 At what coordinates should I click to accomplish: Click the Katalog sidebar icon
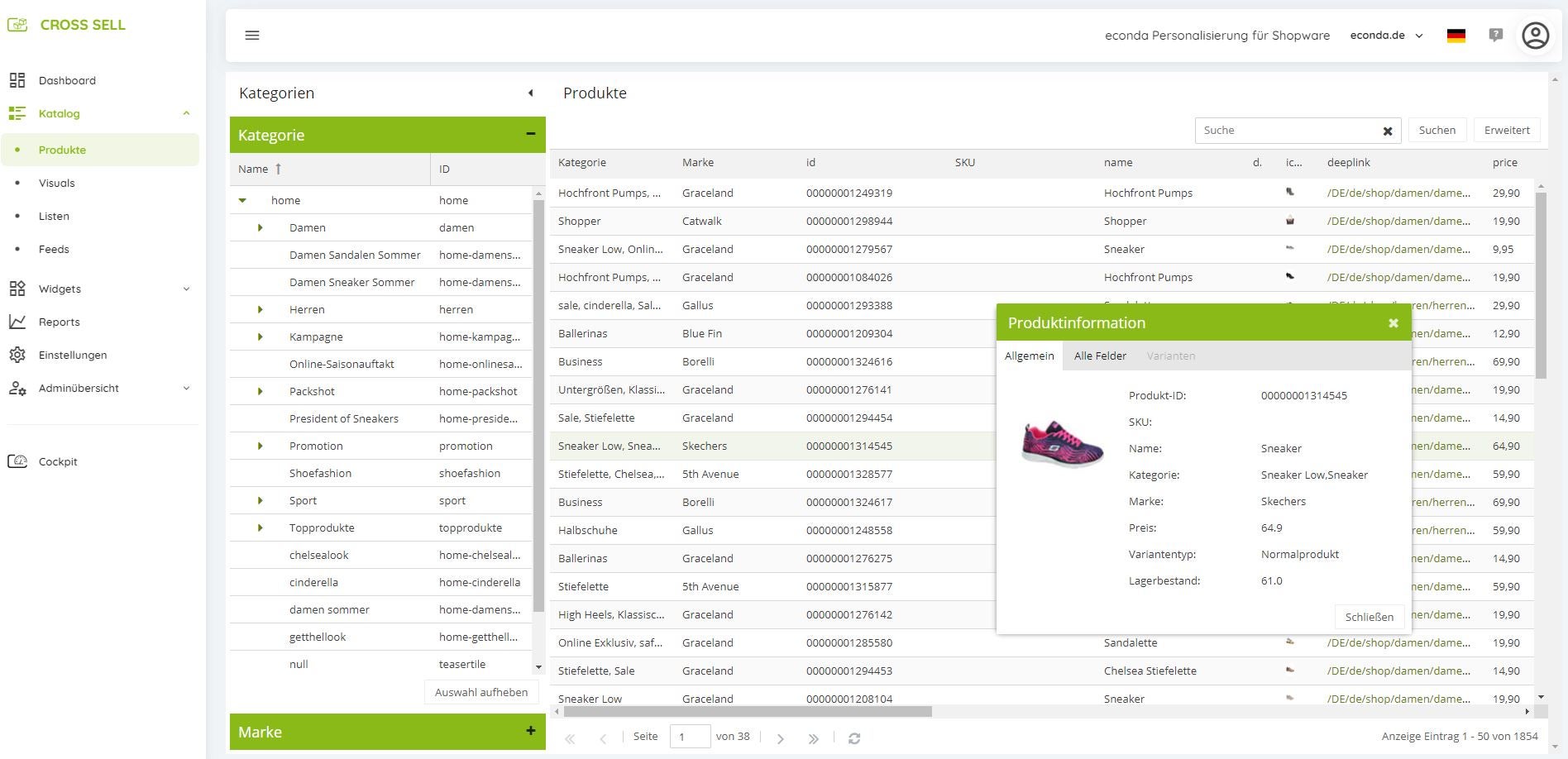(x=17, y=113)
